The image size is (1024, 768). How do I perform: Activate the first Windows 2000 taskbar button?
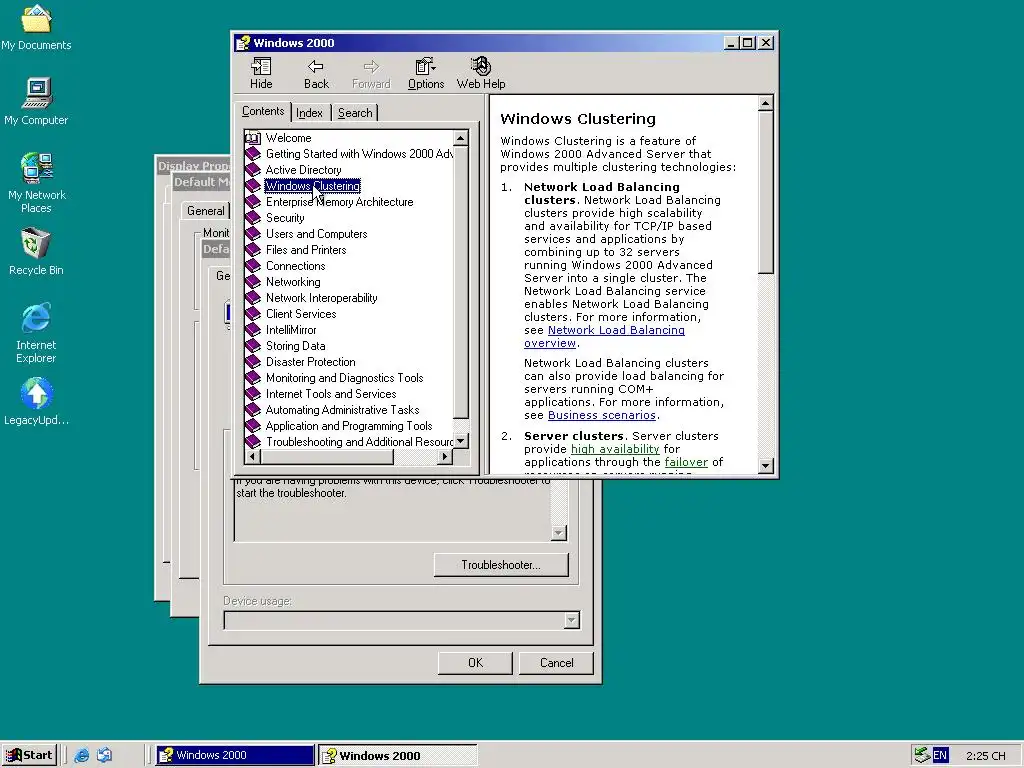click(235, 756)
